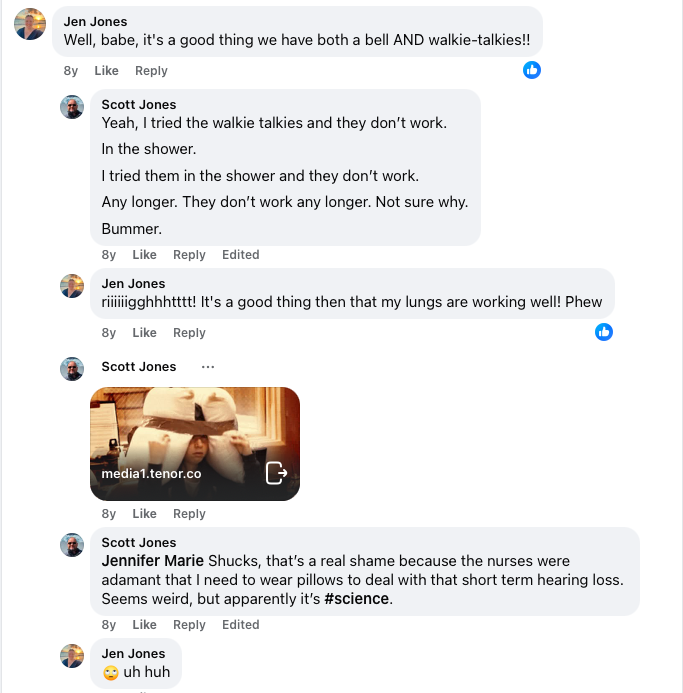Like Scott's GIF comment

click(144, 514)
